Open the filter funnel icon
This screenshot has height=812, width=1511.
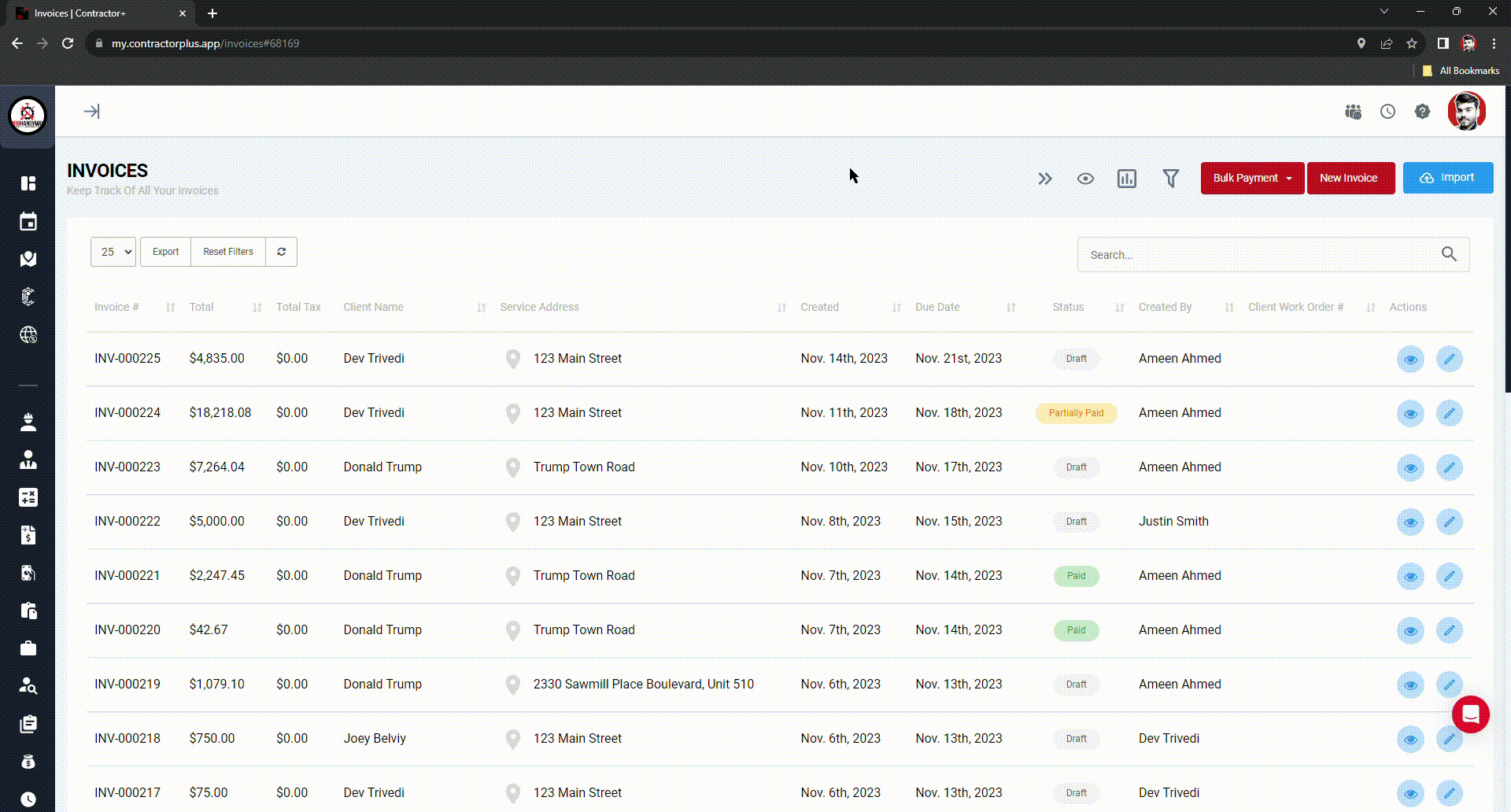(x=1170, y=179)
